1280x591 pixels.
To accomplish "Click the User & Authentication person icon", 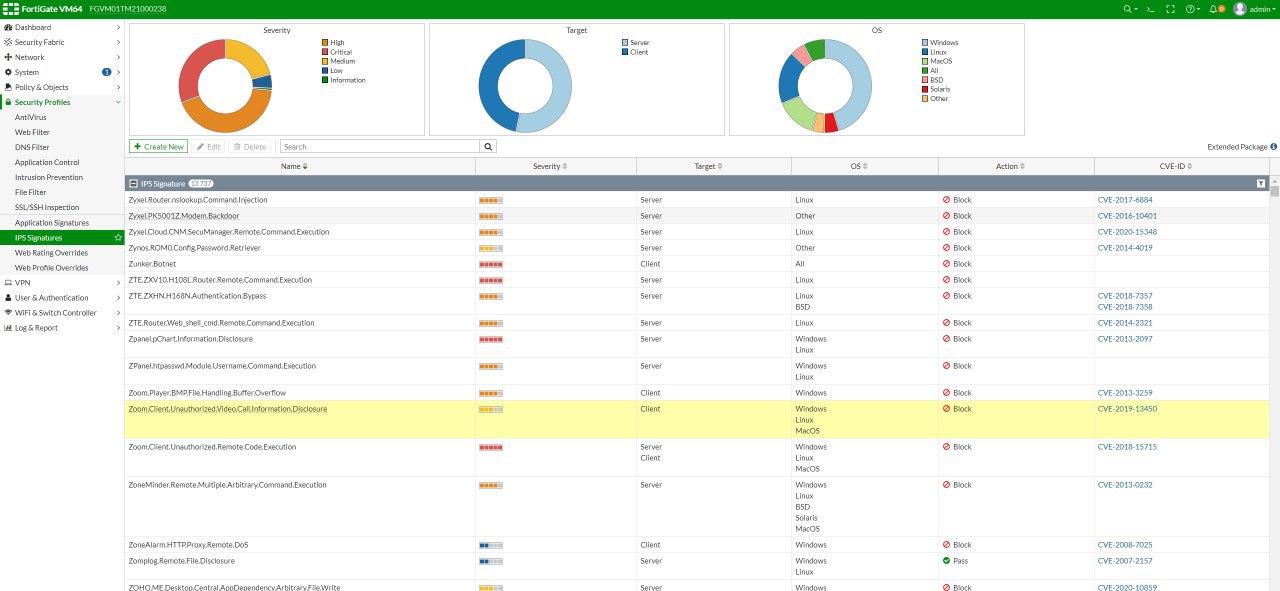I will coord(8,298).
